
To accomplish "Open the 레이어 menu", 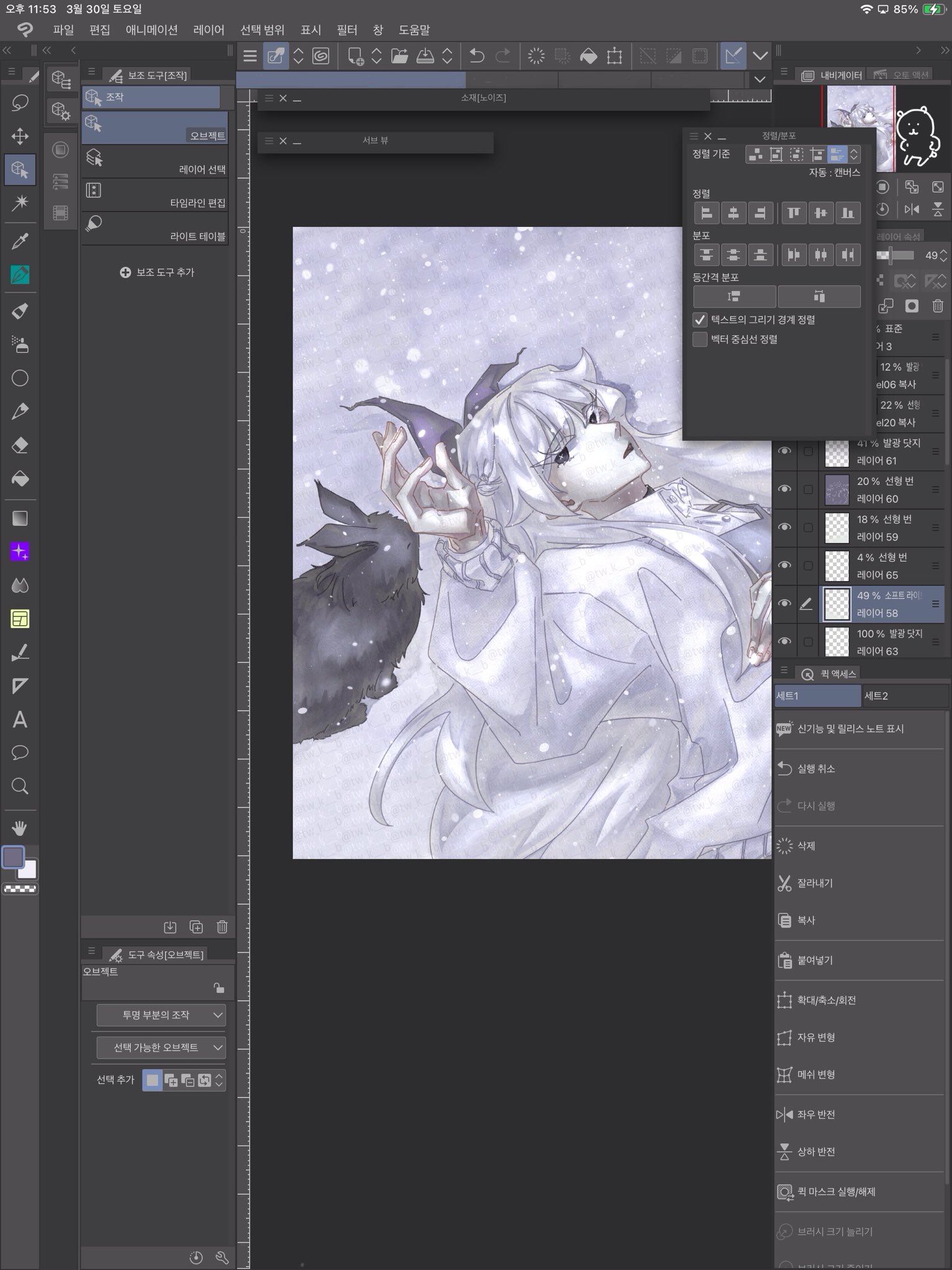I will [208, 30].
